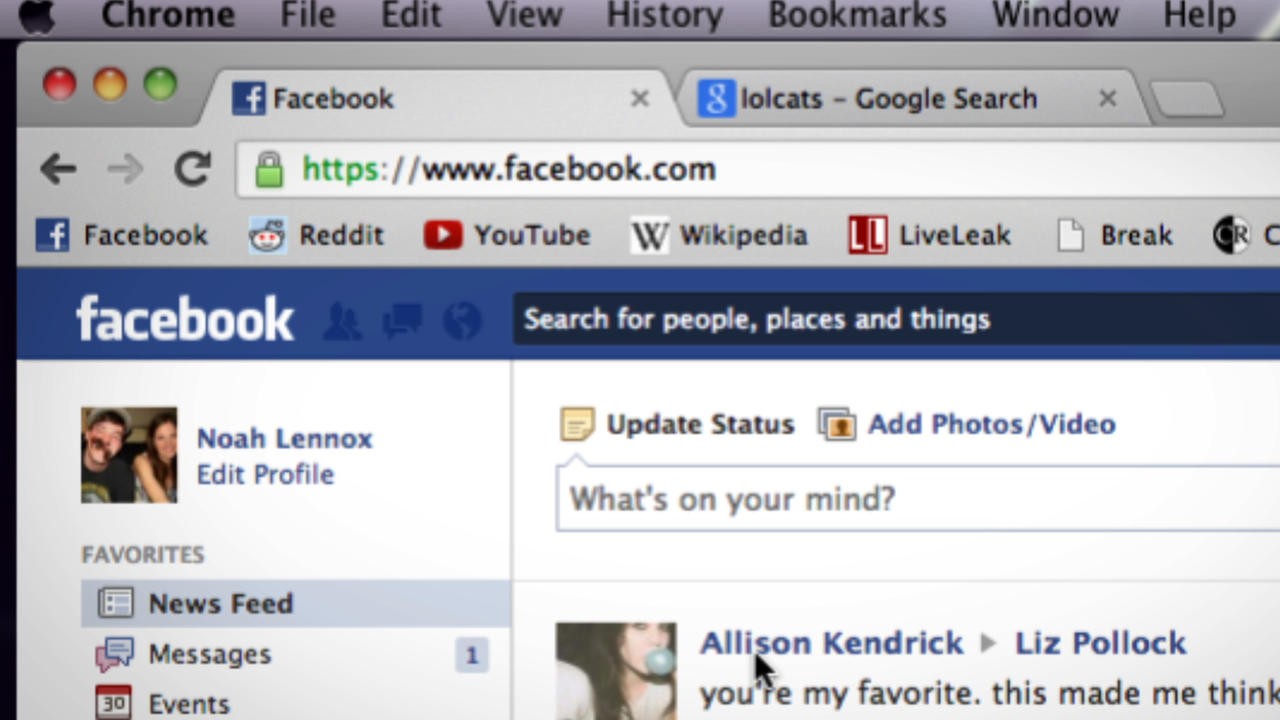Open Allison Kendrick's profile link
The height and width of the screenshot is (720, 1280).
[831, 643]
